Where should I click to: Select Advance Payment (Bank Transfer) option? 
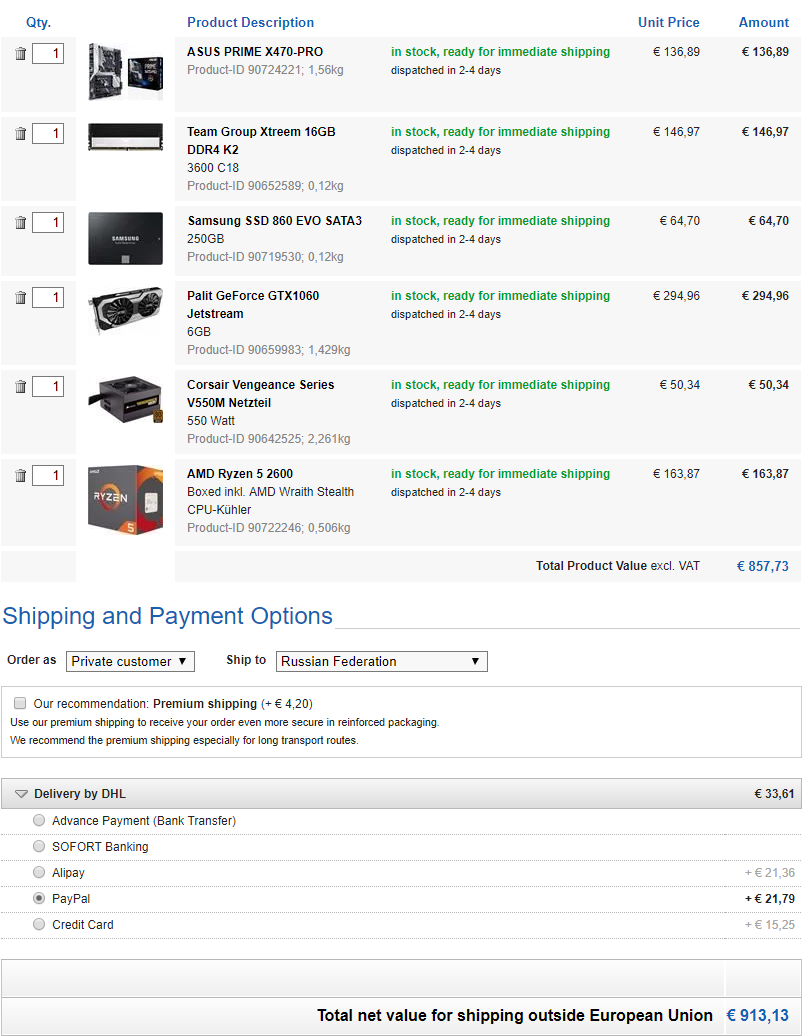[x=39, y=820]
